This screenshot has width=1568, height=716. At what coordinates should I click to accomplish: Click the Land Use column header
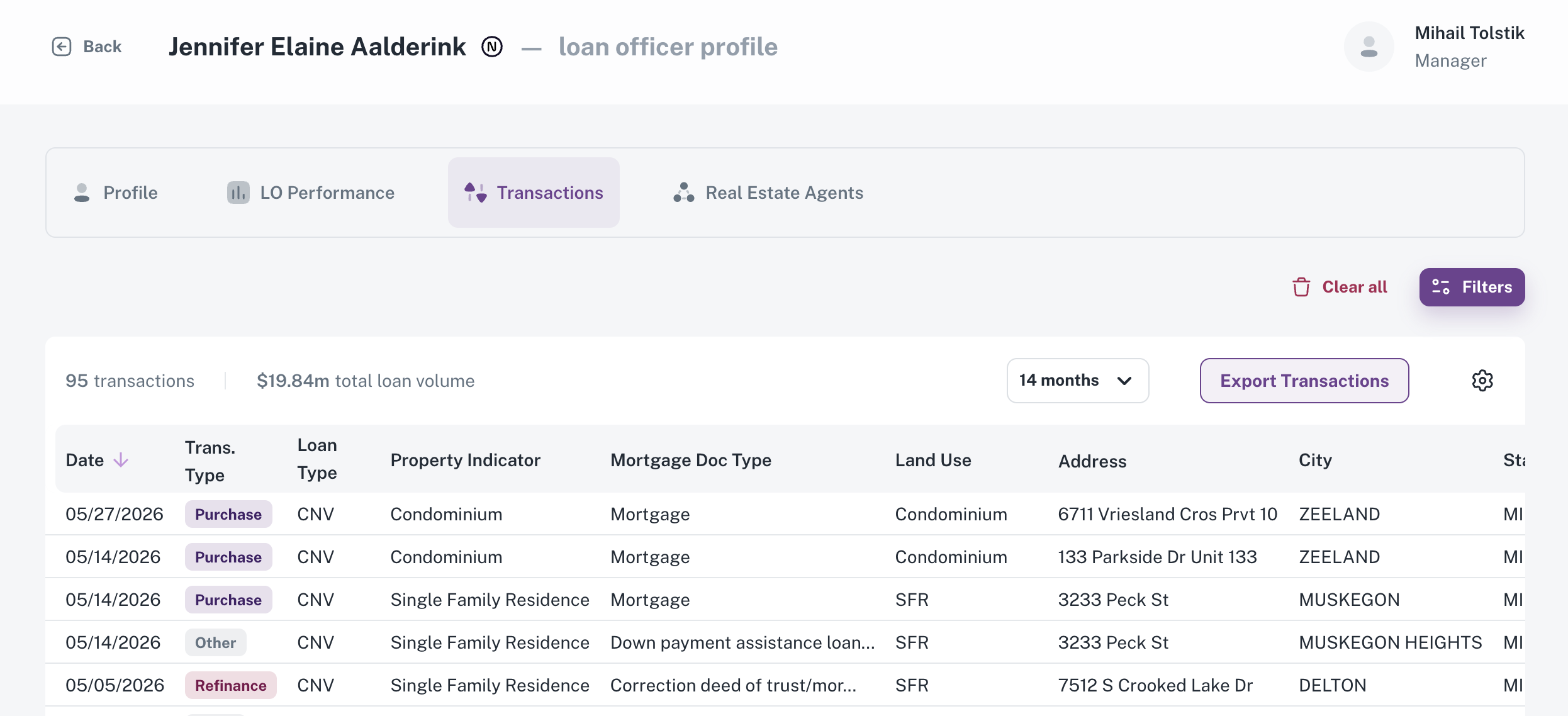point(933,460)
